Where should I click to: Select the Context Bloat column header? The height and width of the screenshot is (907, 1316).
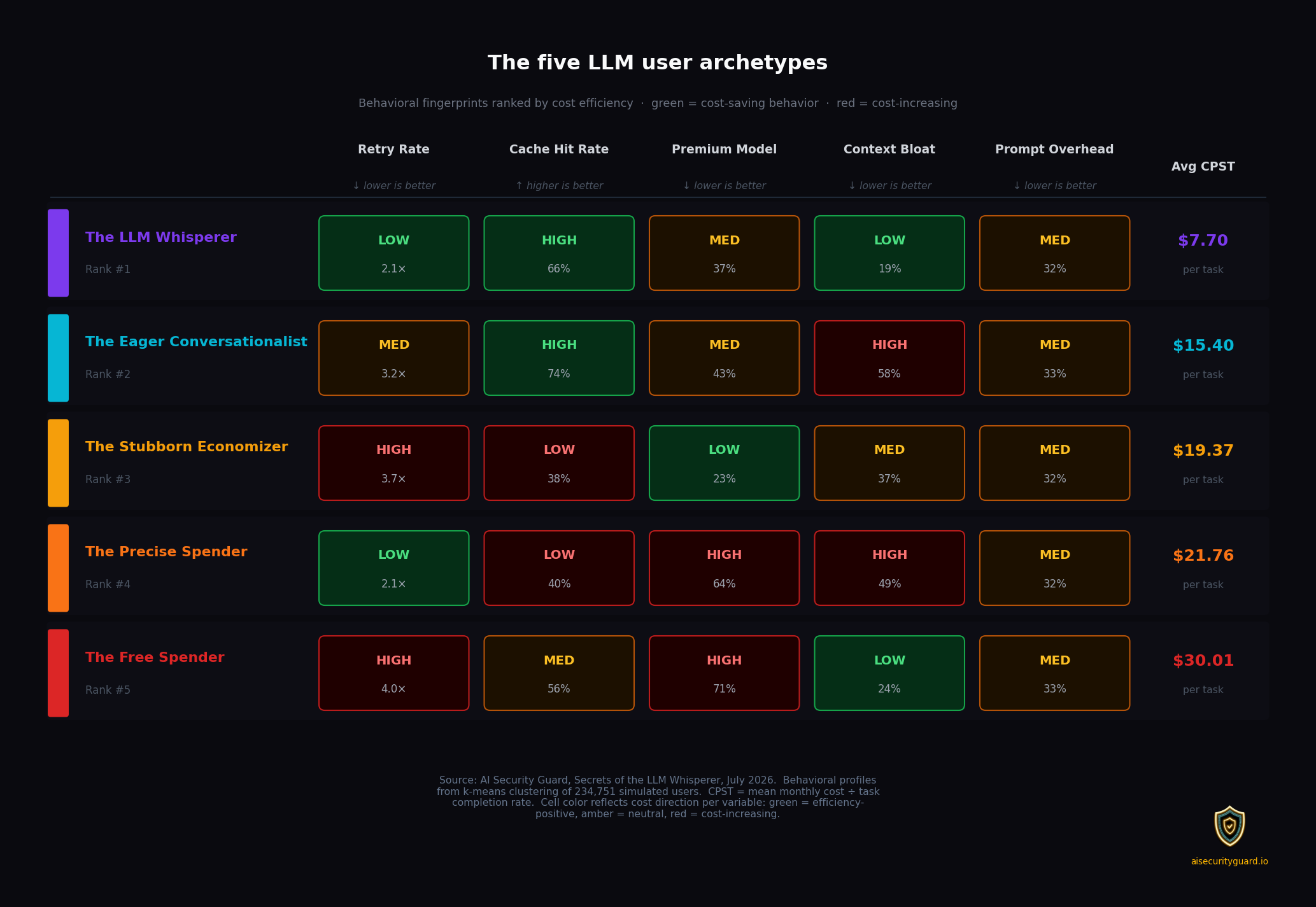coord(889,150)
